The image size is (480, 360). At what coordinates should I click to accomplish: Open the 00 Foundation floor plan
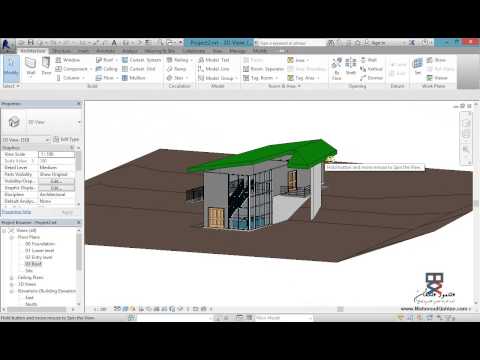click(40, 244)
